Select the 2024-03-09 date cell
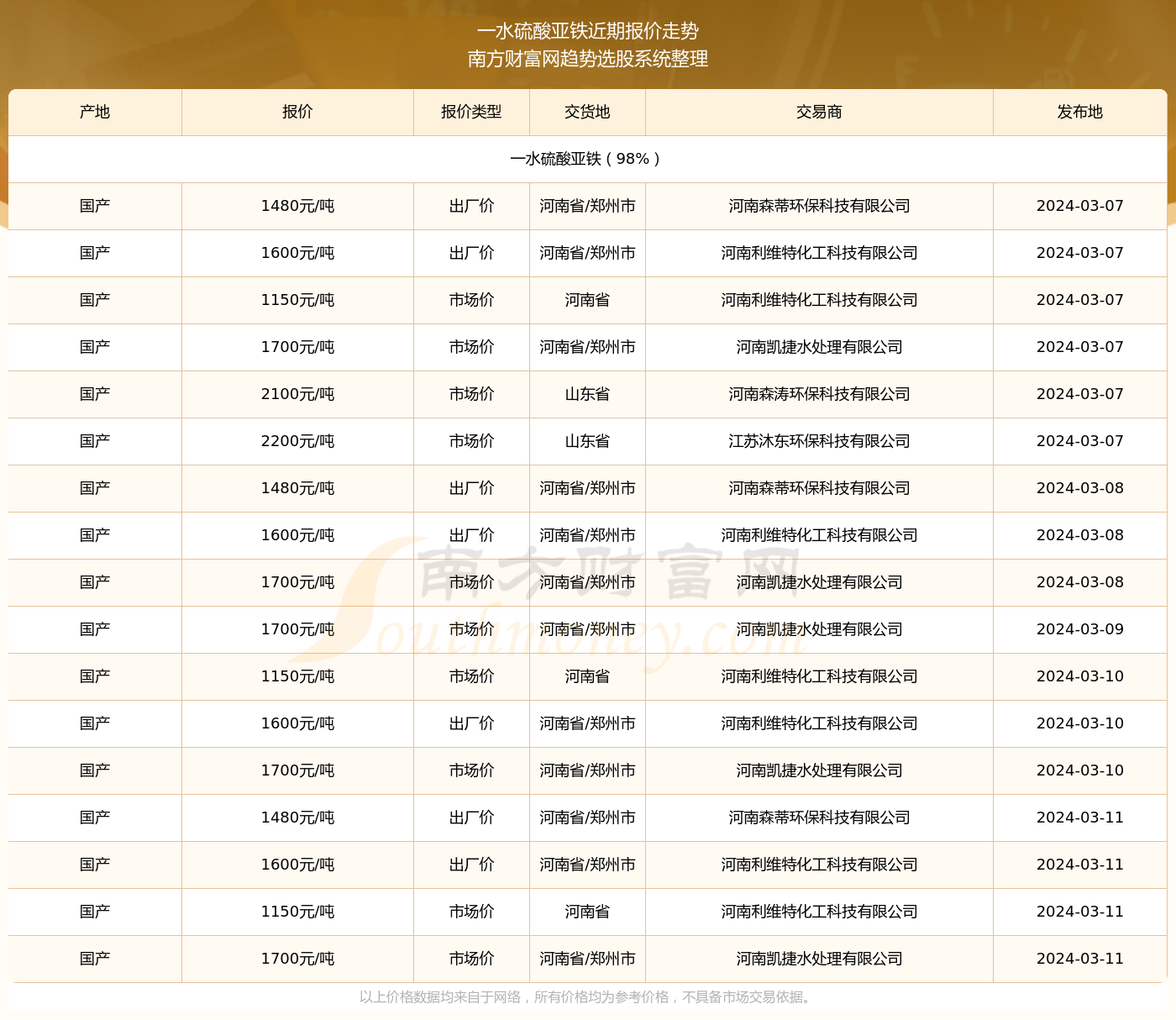 (x=1080, y=629)
